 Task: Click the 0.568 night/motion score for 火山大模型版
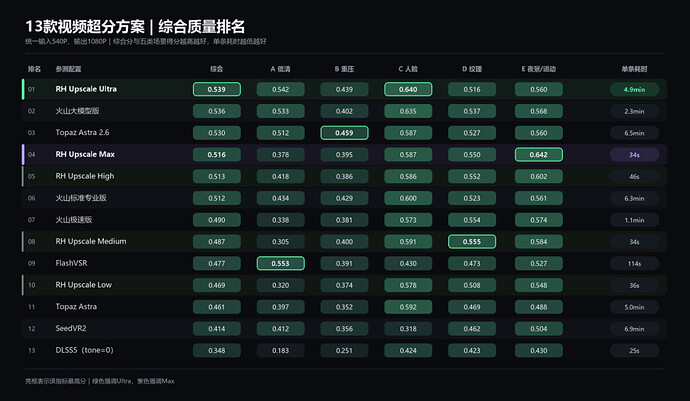(x=539, y=111)
